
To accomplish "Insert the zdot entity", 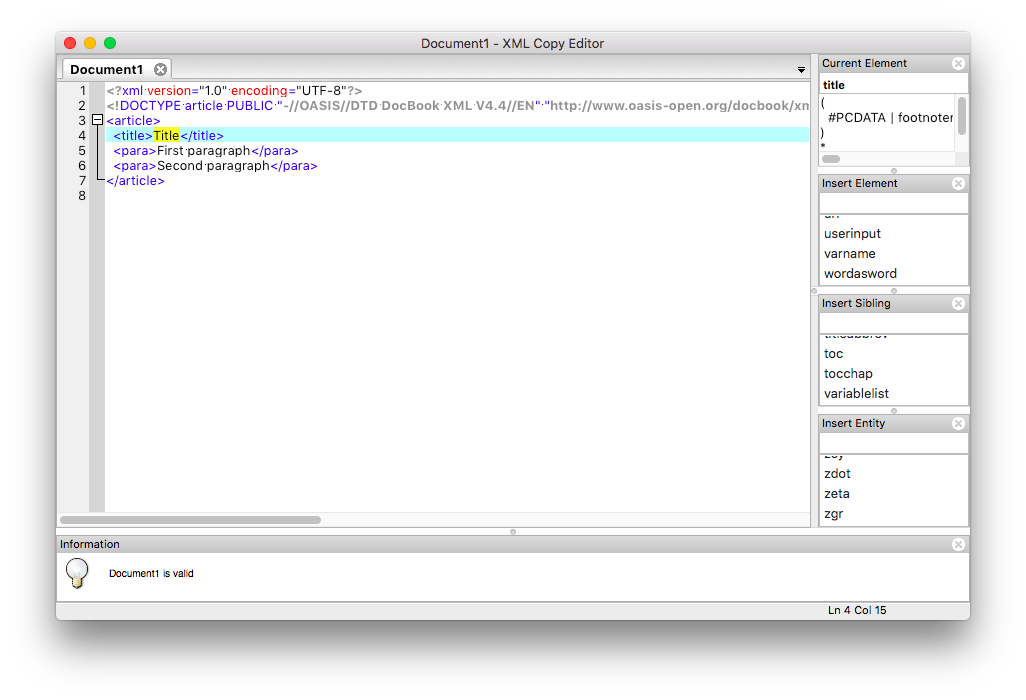I will (x=837, y=473).
